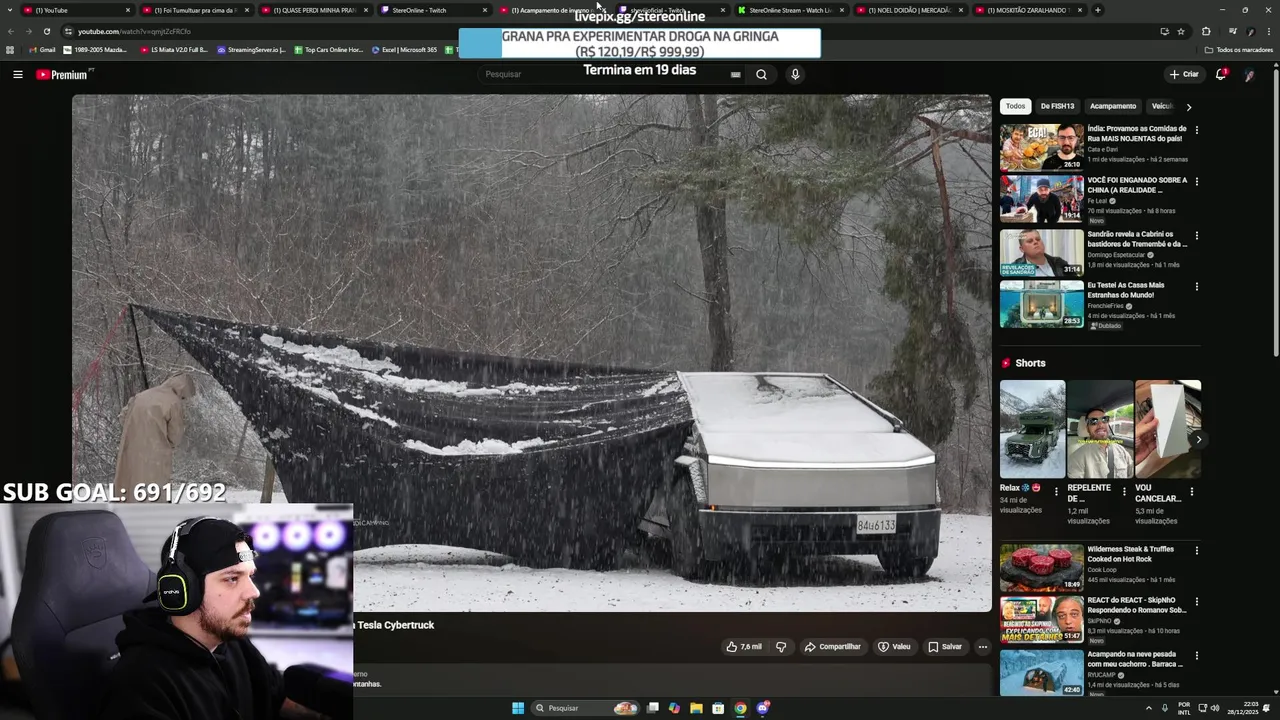The width and height of the screenshot is (1280, 720).
Task: Open Chrome's three-dot menu
Action: click(x=1269, y=31)
